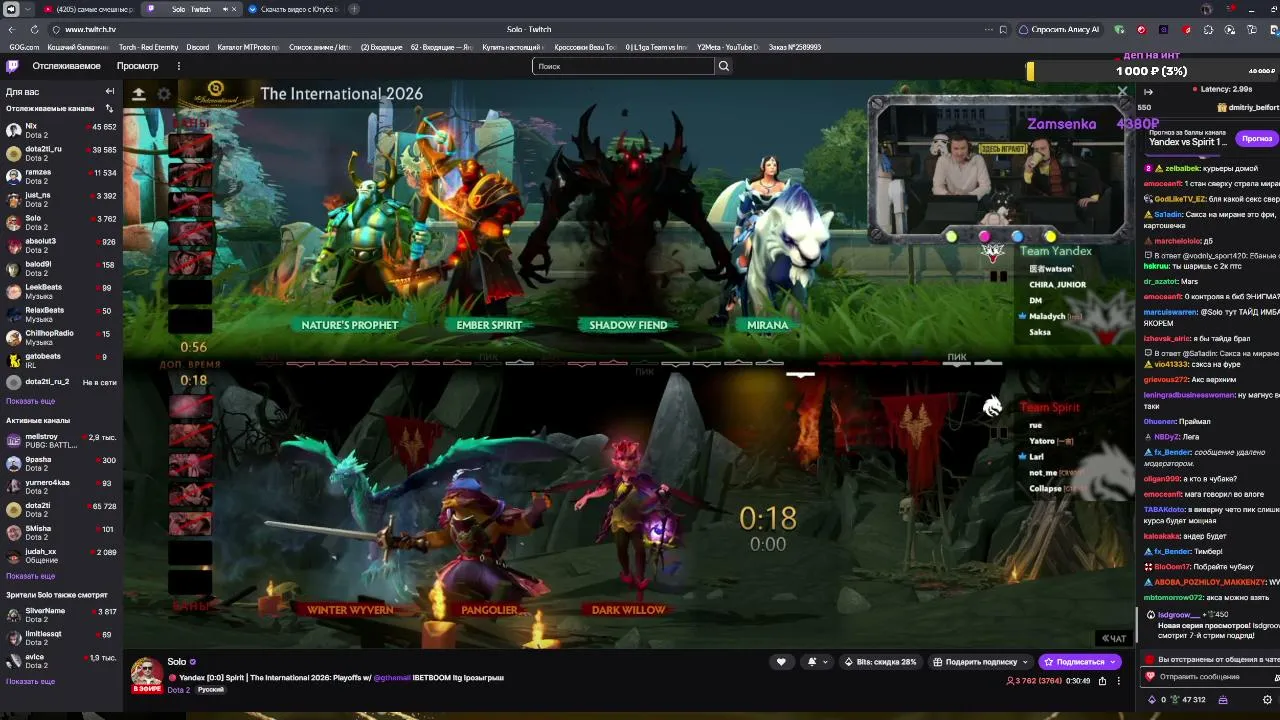Click the Подписаться subscribe button
The height and width of the screenshot is (720, 1280).
(1079, 661)
